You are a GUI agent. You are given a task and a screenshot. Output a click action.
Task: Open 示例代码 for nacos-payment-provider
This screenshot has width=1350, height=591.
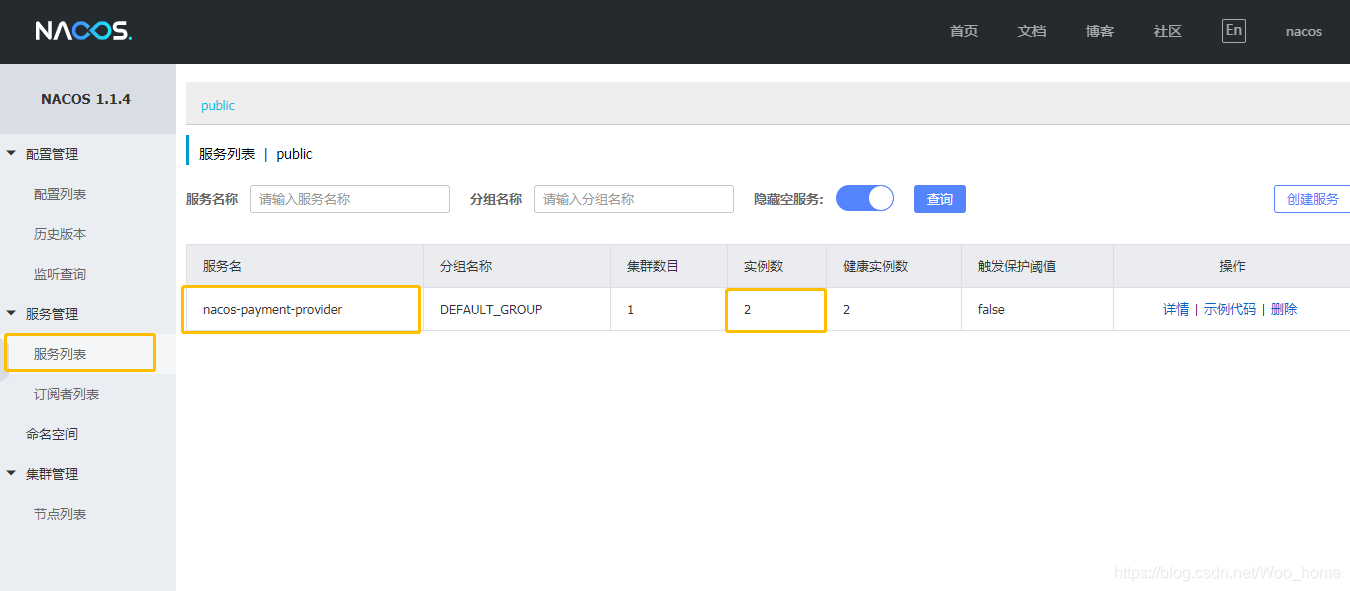[1230, 309]
